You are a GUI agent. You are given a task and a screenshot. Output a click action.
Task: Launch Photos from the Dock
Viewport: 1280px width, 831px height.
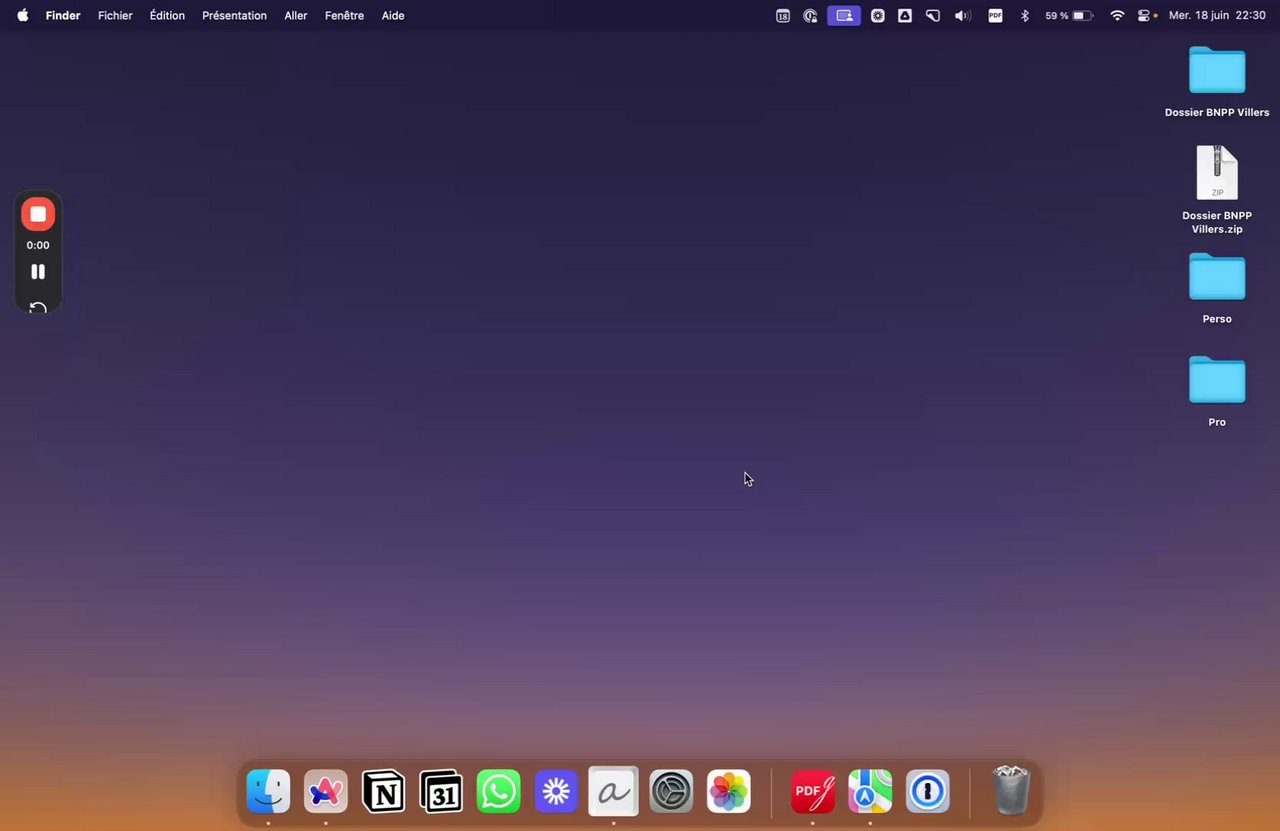(x=729, y=792)
